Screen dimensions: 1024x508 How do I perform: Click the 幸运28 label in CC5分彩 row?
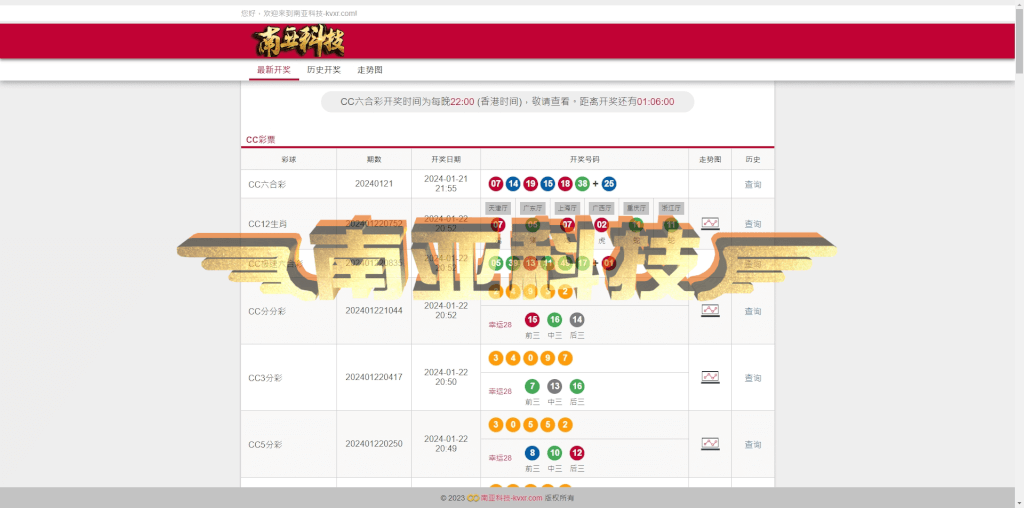pos(500,458)
